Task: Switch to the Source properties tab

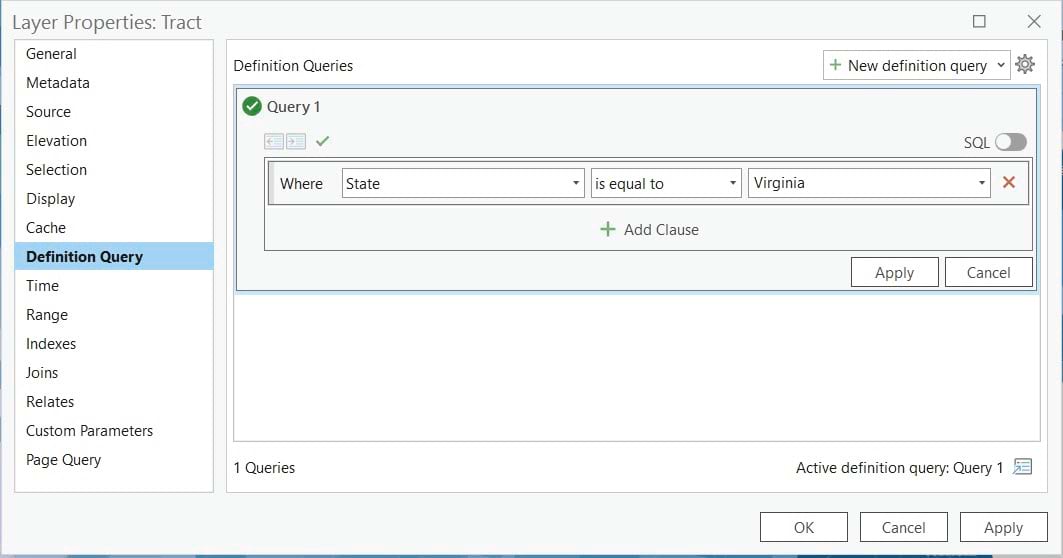Action: [x=48, y=112]
